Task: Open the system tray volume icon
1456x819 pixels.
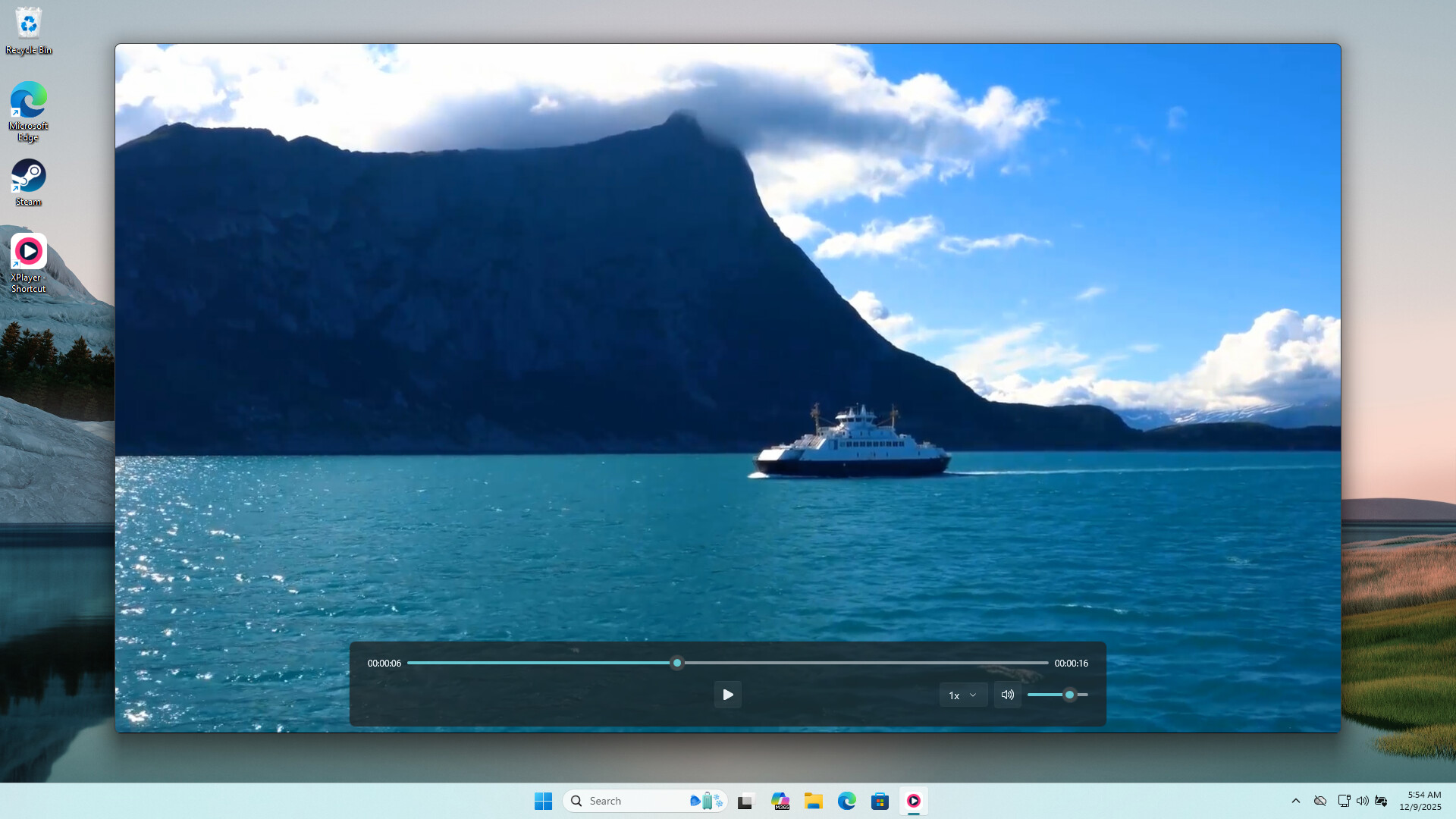Action: pos(1363,801)
